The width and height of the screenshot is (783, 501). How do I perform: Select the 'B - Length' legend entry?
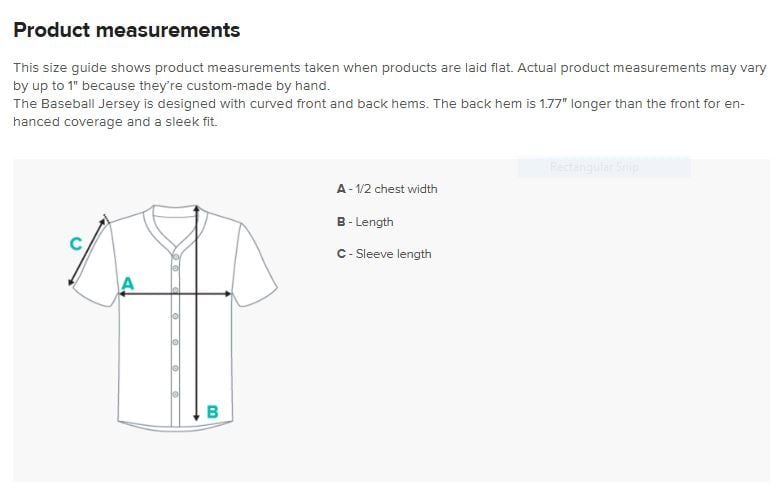[365, 222]
